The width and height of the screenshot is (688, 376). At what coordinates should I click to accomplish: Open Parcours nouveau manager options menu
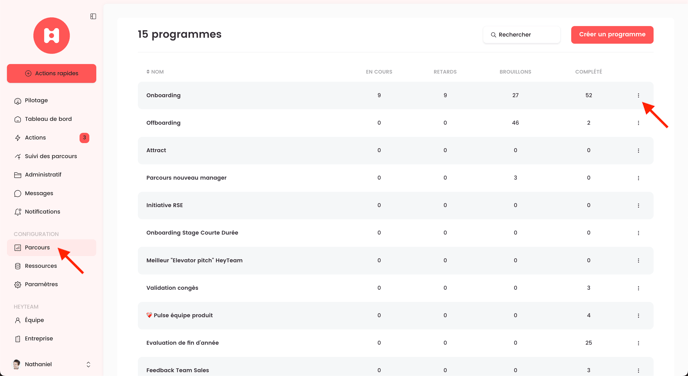(x=638, y=178)
